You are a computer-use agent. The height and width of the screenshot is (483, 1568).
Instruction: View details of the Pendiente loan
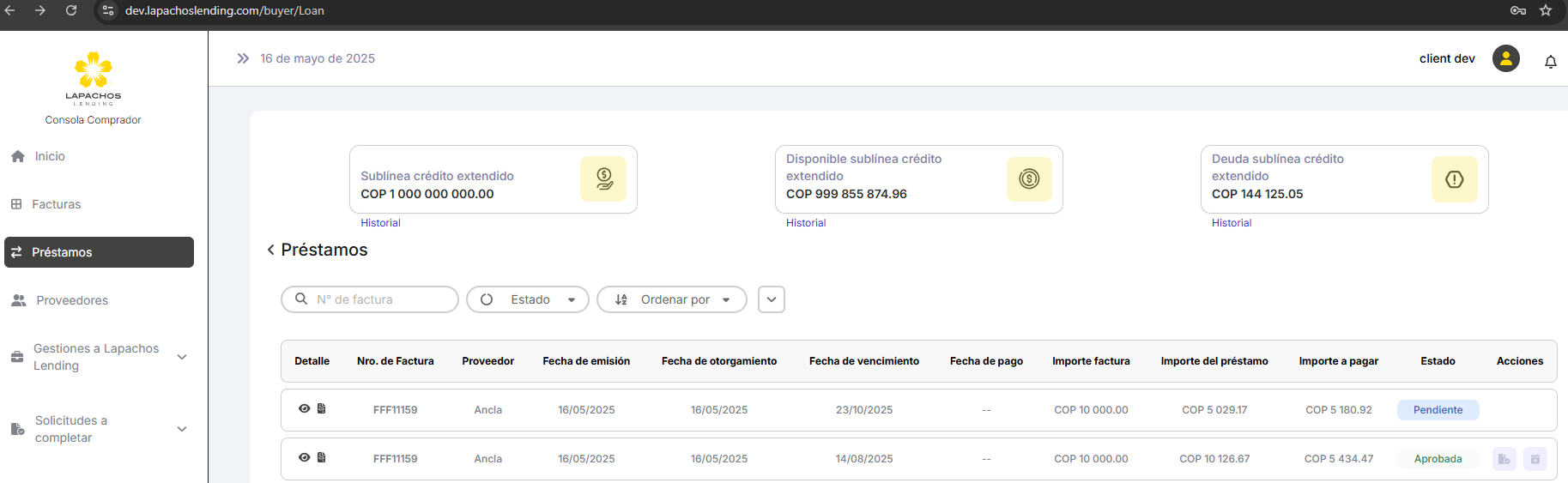(x=304, y=408)
